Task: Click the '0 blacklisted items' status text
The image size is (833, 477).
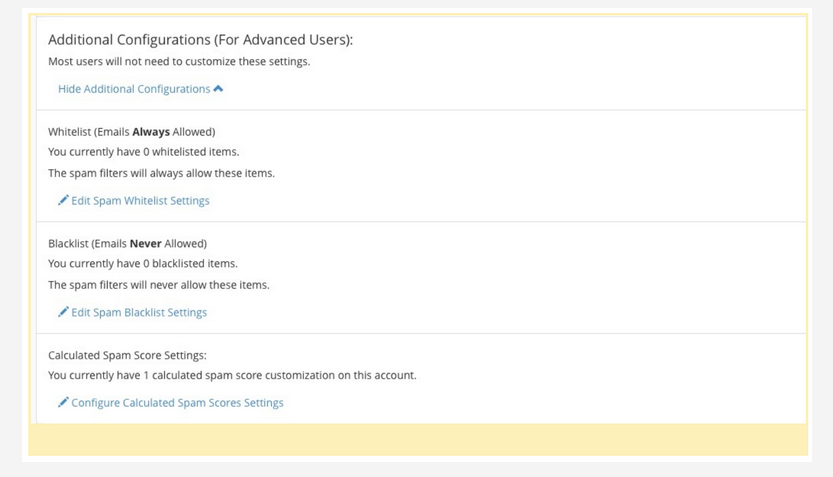Action: click(x=143, y=263)
